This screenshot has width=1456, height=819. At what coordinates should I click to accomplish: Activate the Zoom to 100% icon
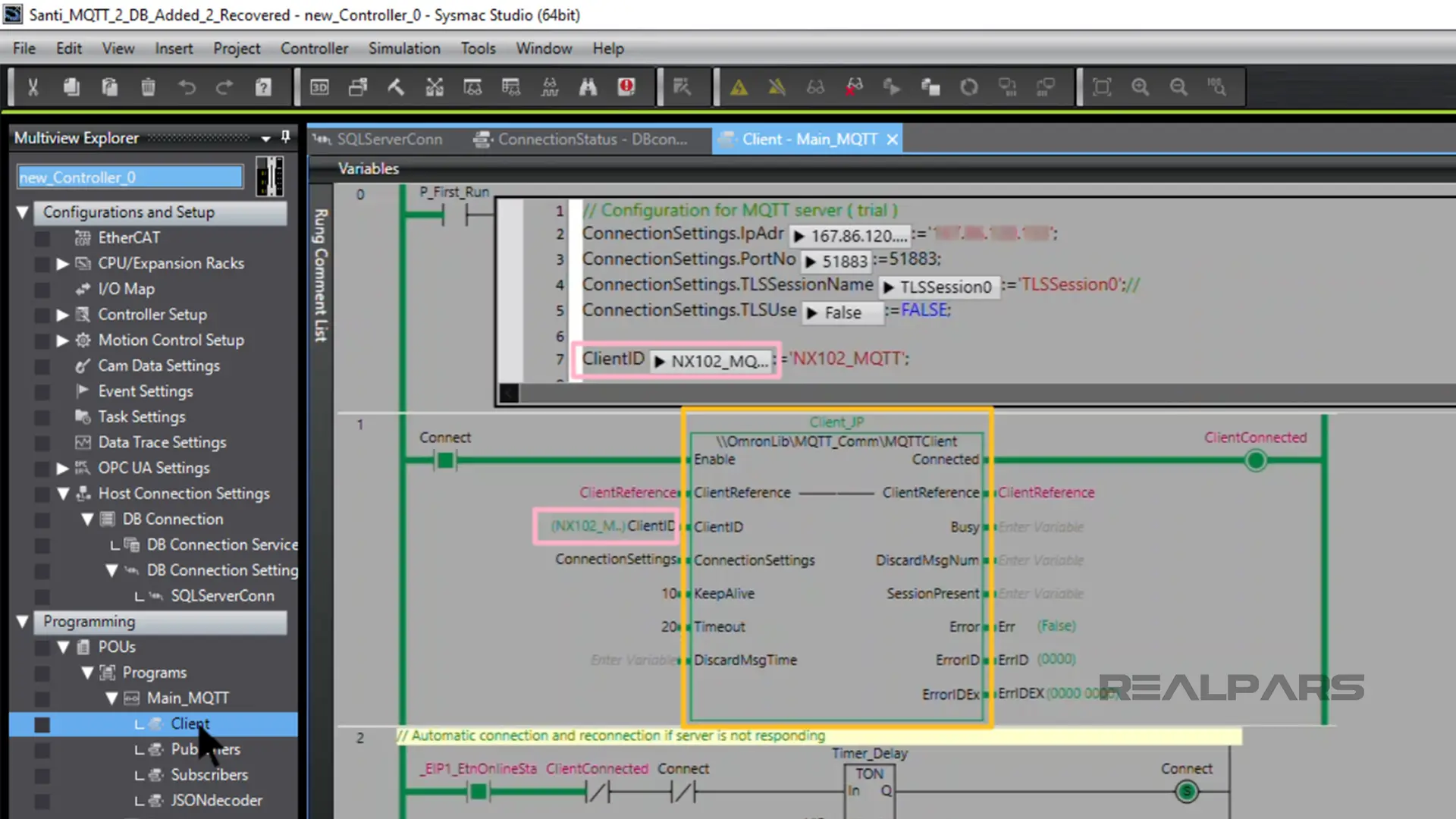(x=1216, y=86)
